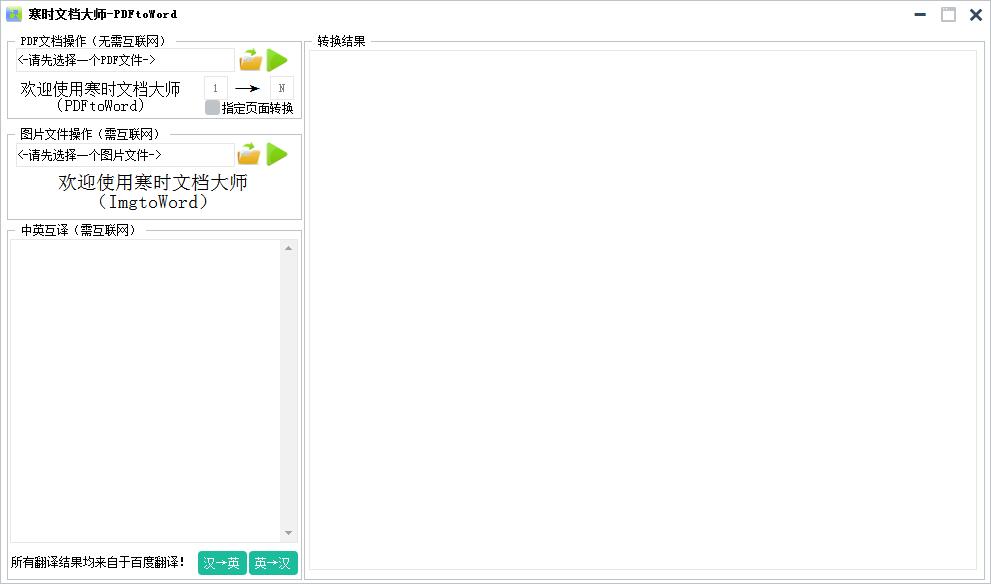The width and height of the screenshot is (991, 584).
Task: Click inside the 中英互译 text area
Action: 145,391
